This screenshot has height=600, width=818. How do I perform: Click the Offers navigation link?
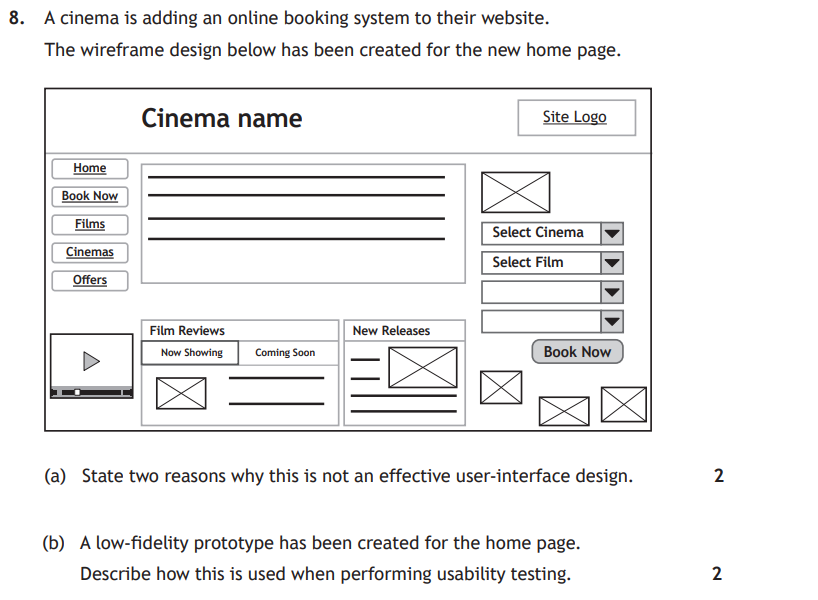pyautogui.click(x=90, y=281)
